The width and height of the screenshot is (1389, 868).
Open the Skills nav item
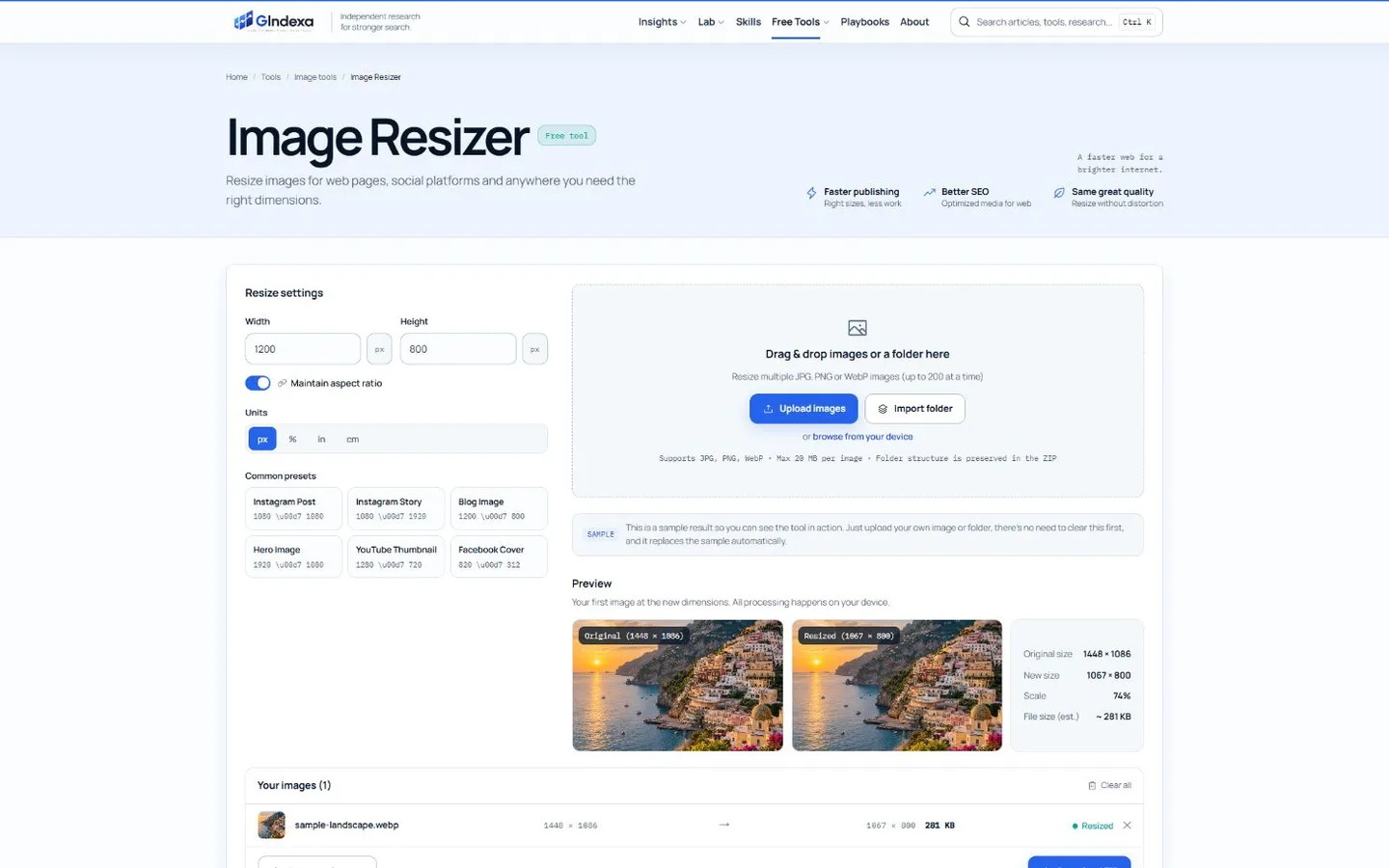pyautogui.click(x=749, y=21)
